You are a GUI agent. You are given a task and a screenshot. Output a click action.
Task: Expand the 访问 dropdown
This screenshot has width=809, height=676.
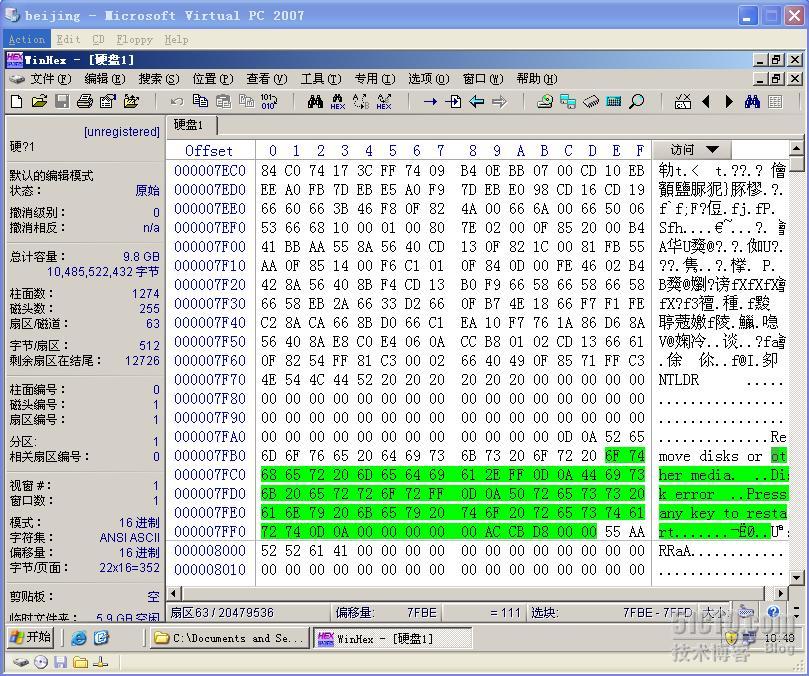tap(692, 150)
